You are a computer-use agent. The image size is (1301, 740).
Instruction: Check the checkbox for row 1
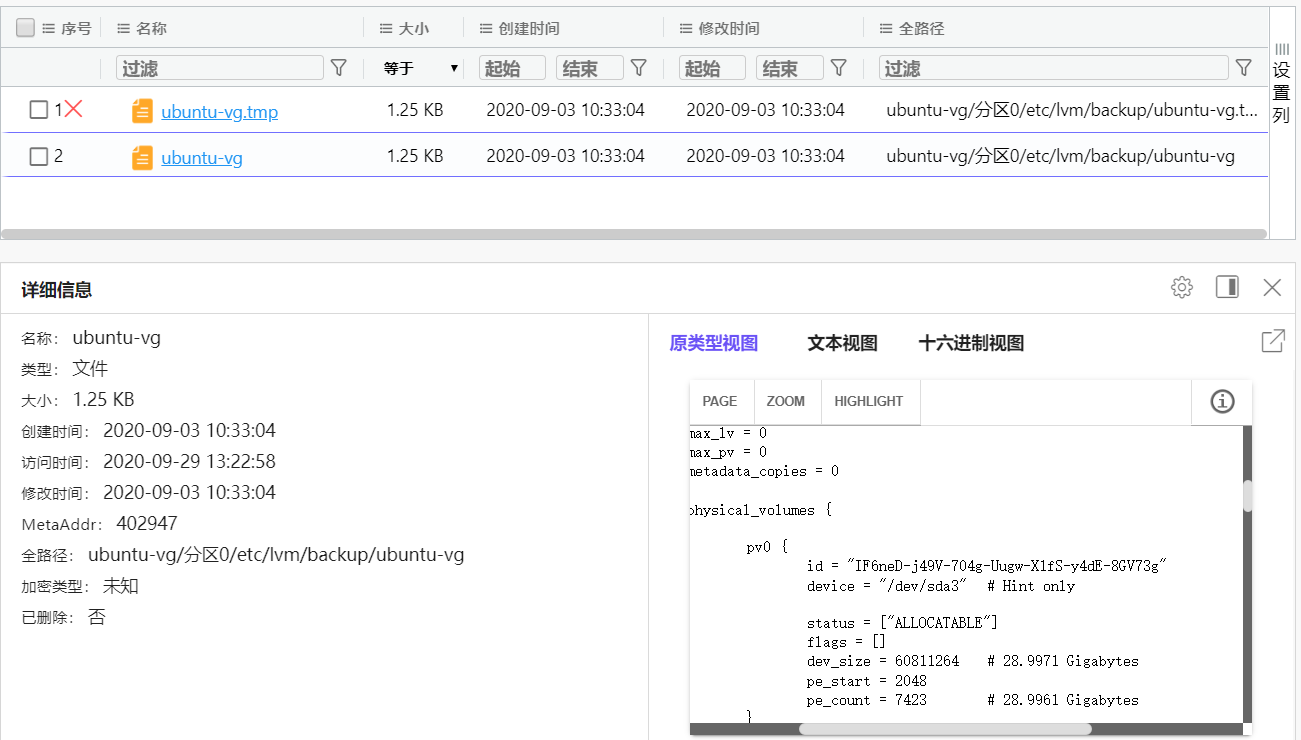coord(38,110)
